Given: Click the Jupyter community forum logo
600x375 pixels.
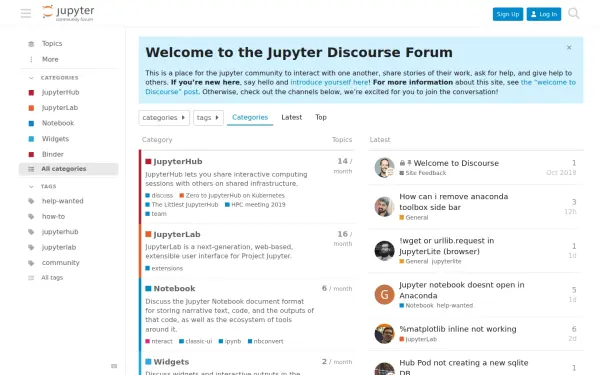Looking at the screenshot, I should [x=68, y=13].
